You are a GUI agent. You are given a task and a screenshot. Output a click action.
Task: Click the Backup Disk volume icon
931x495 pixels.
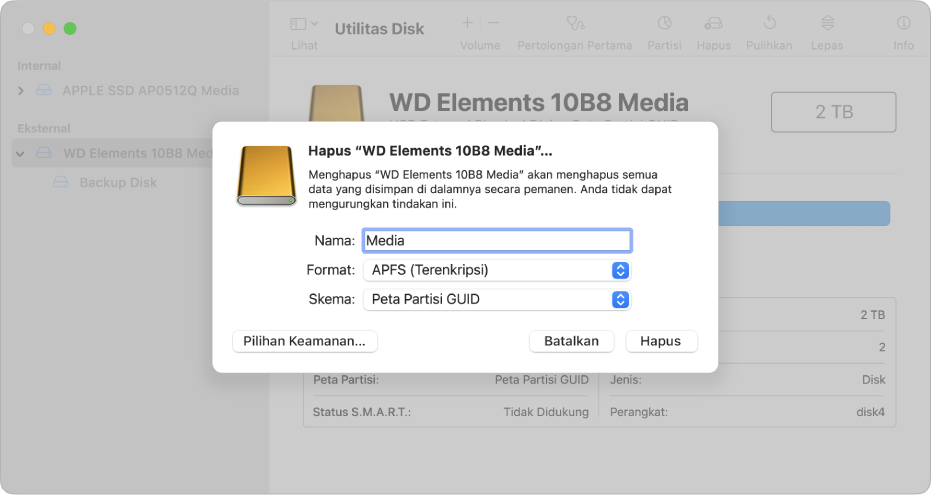pos(61,182)
